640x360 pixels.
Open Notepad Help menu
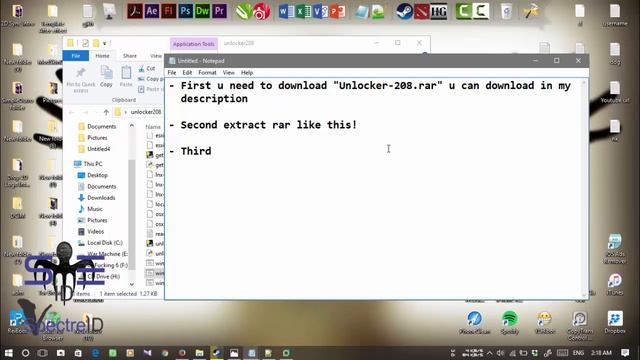[247, 73]
